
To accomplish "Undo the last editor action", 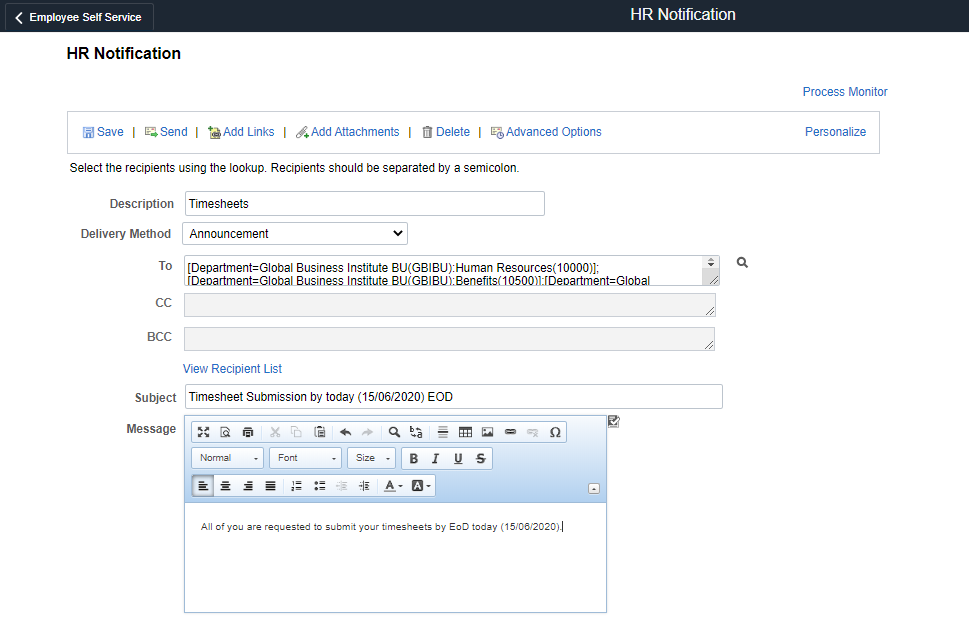I will (345, 432).
